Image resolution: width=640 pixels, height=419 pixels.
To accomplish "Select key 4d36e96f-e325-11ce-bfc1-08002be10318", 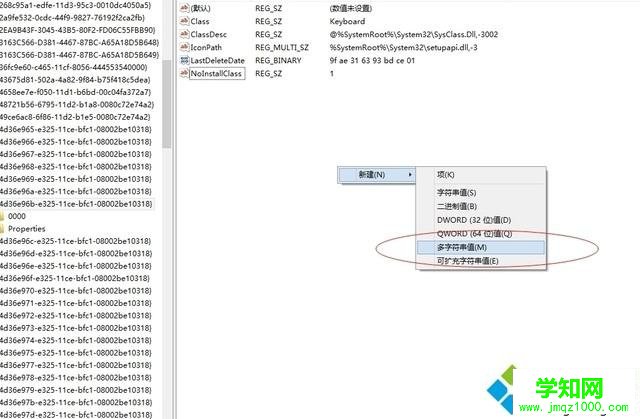I will (75, 278).
